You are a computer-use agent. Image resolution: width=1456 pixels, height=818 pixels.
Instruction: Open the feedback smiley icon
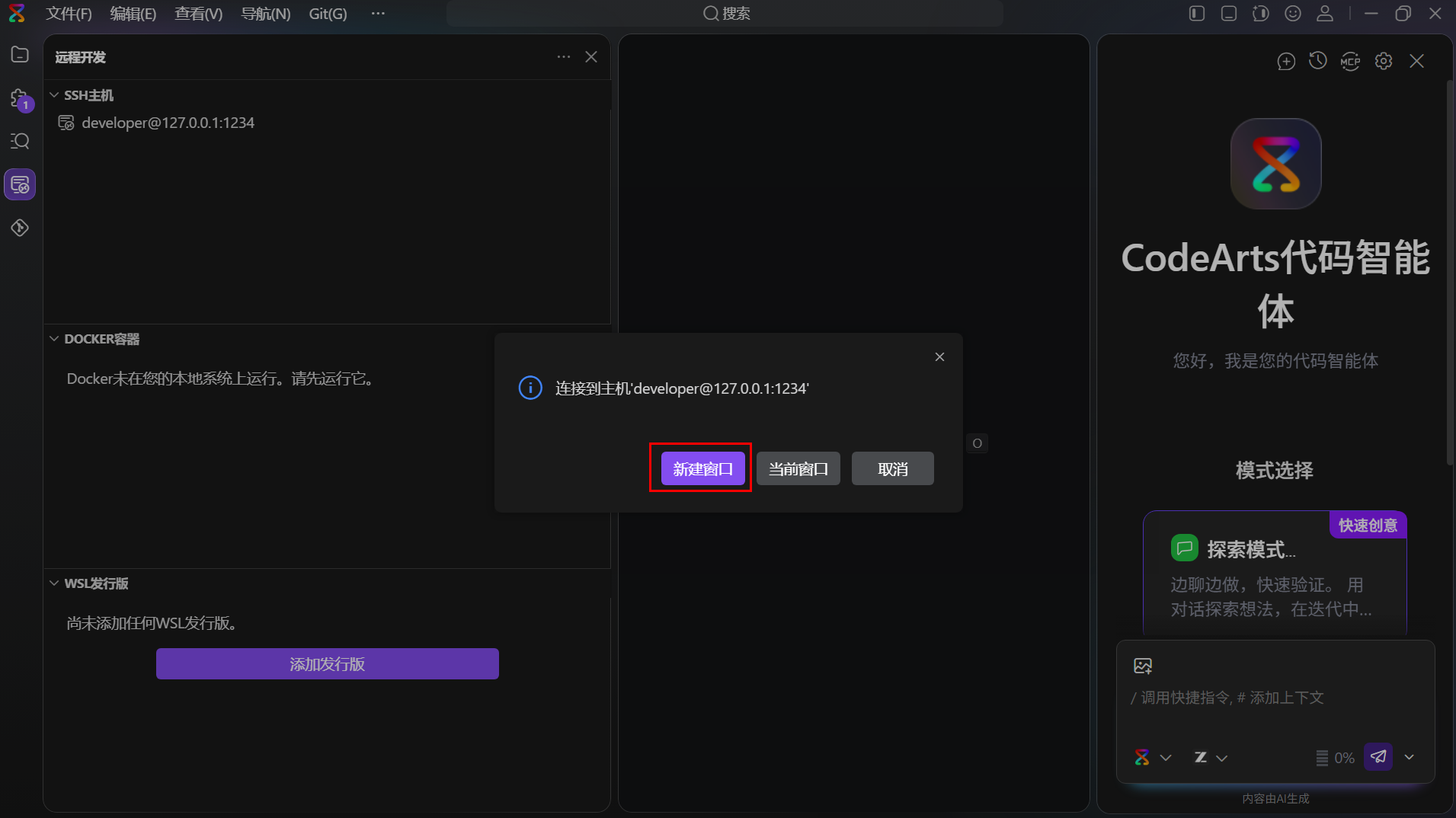click(1293, 14)
